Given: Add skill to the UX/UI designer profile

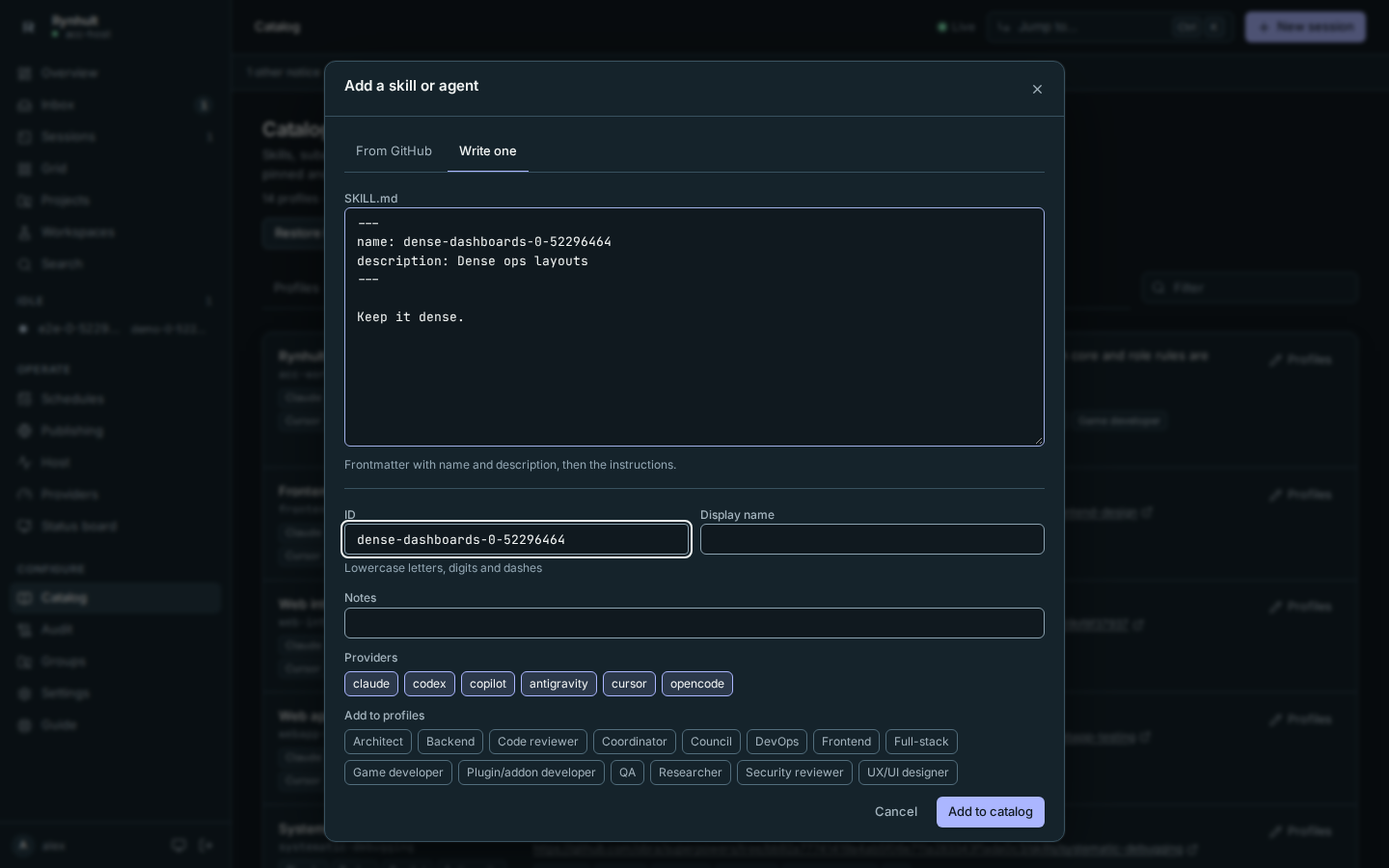Looking at the screenshot, I should click(908, 773).
